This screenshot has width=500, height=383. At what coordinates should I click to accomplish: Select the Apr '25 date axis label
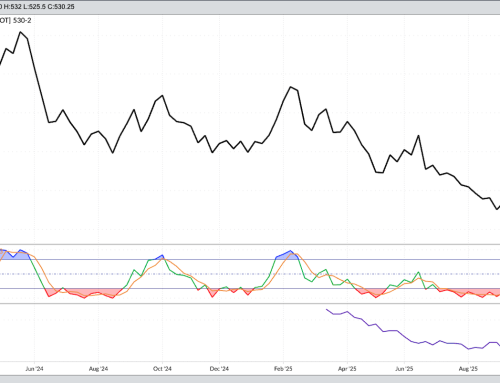(347, 369)
